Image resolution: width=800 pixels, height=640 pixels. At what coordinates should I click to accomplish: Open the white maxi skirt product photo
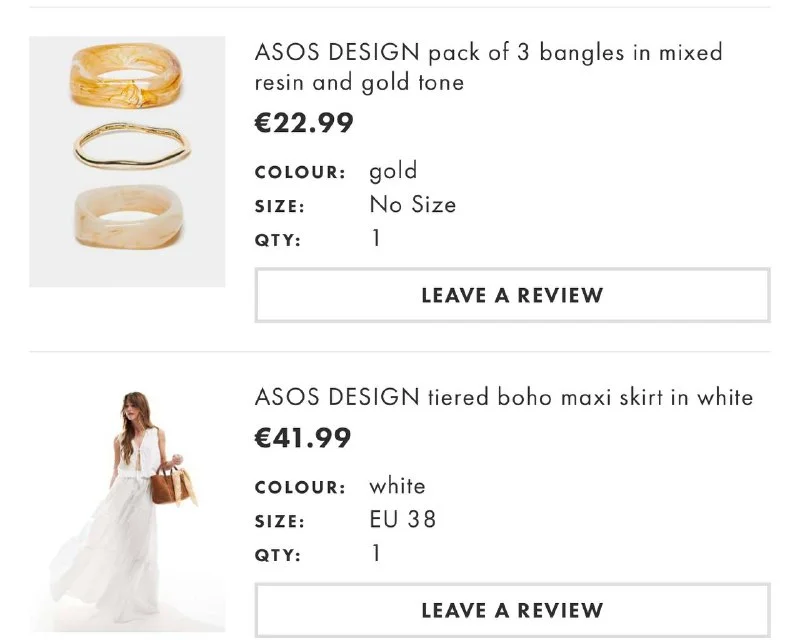(x=127, y=508)
